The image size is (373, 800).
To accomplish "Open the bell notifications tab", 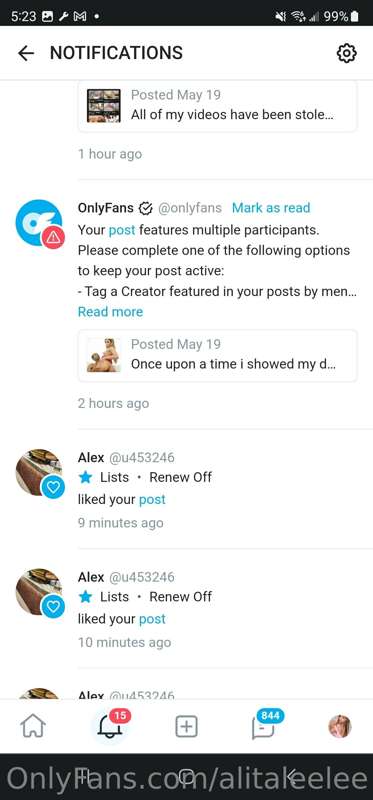I will click(x=110, y=726).
